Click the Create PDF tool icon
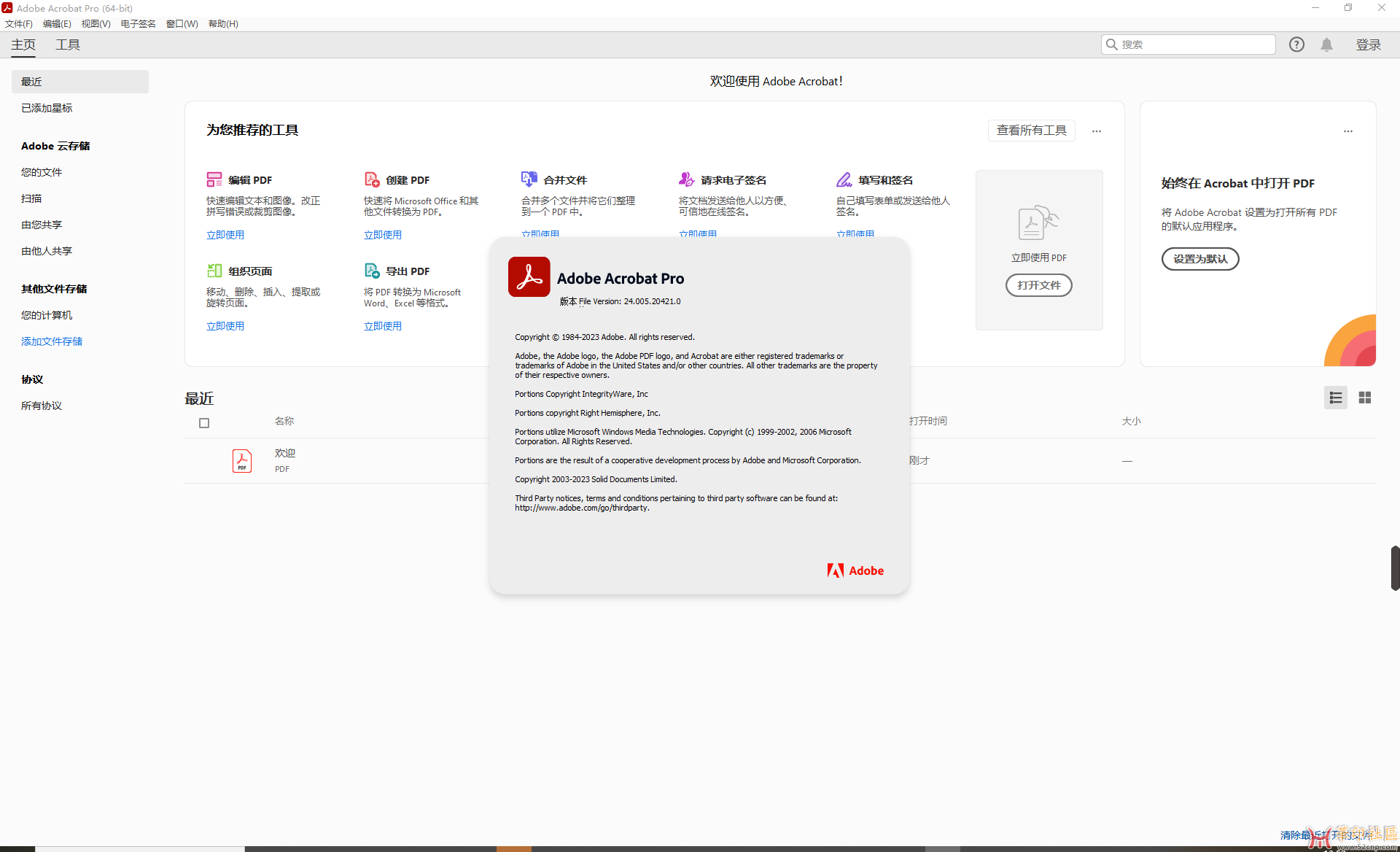 [x=372, y=179]
